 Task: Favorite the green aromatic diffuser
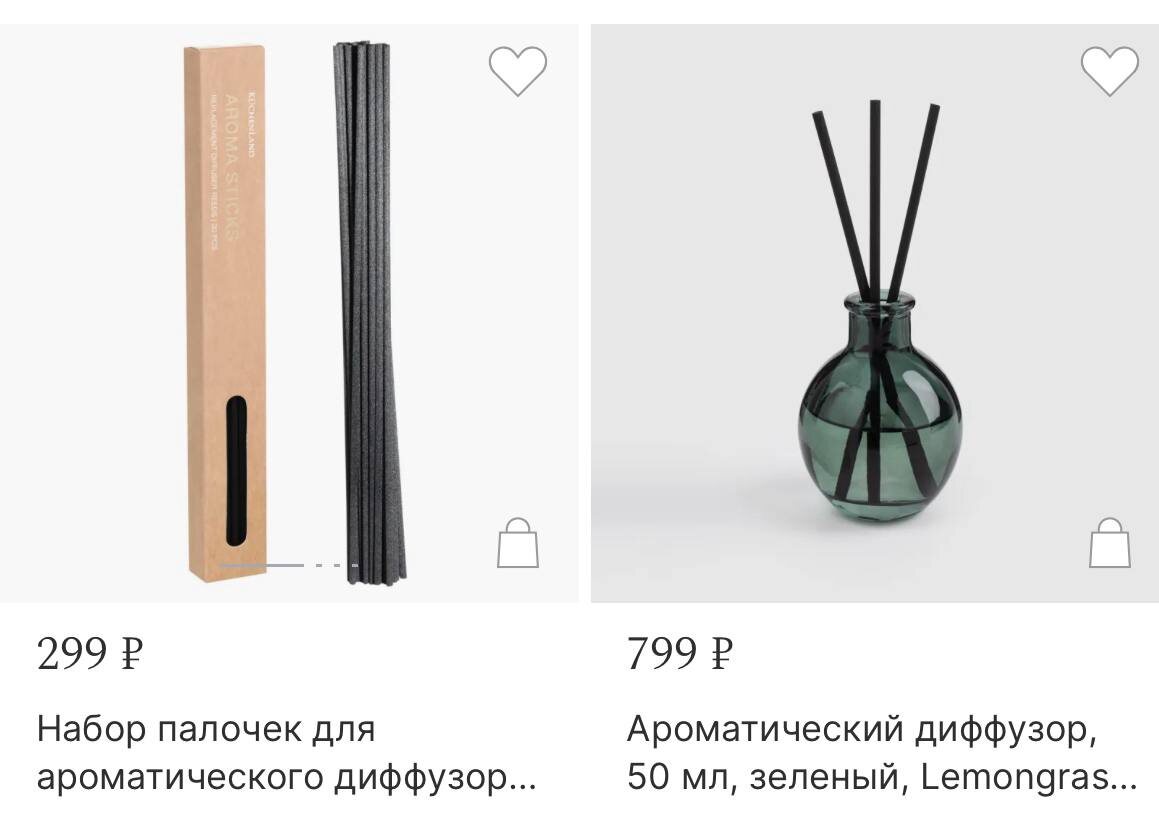pyautogui.click(x=1109, y=71)
